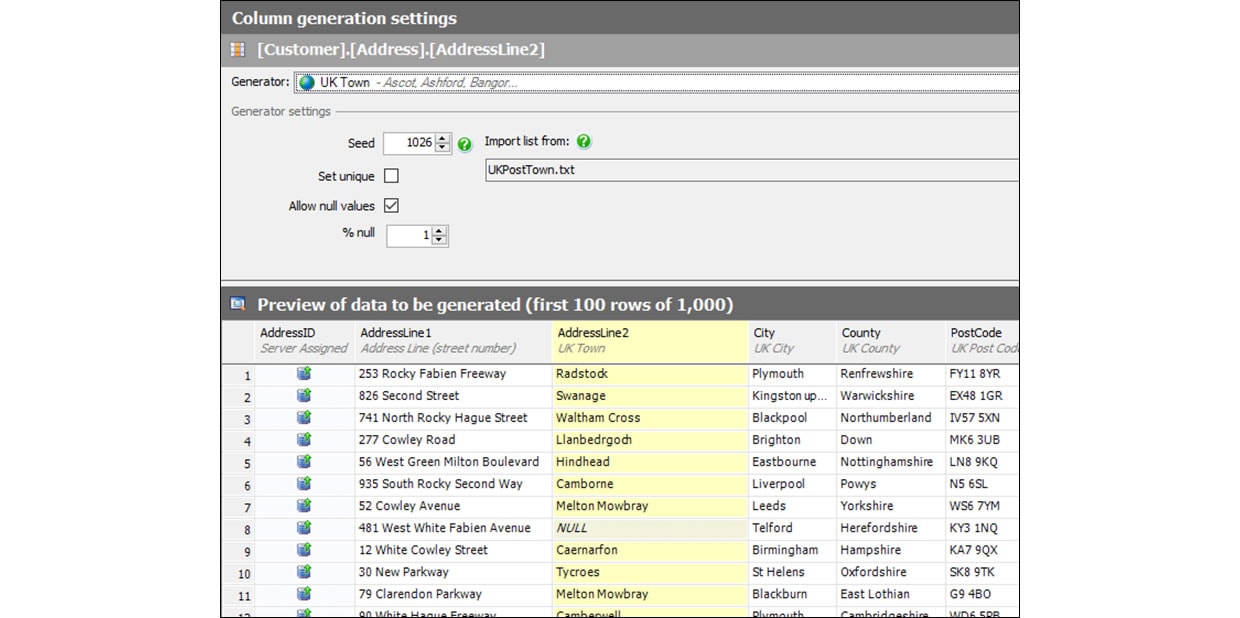Click the Seed input field showing 1026
This screenshot has width=1240, height=618.
(x=410, y=143)
